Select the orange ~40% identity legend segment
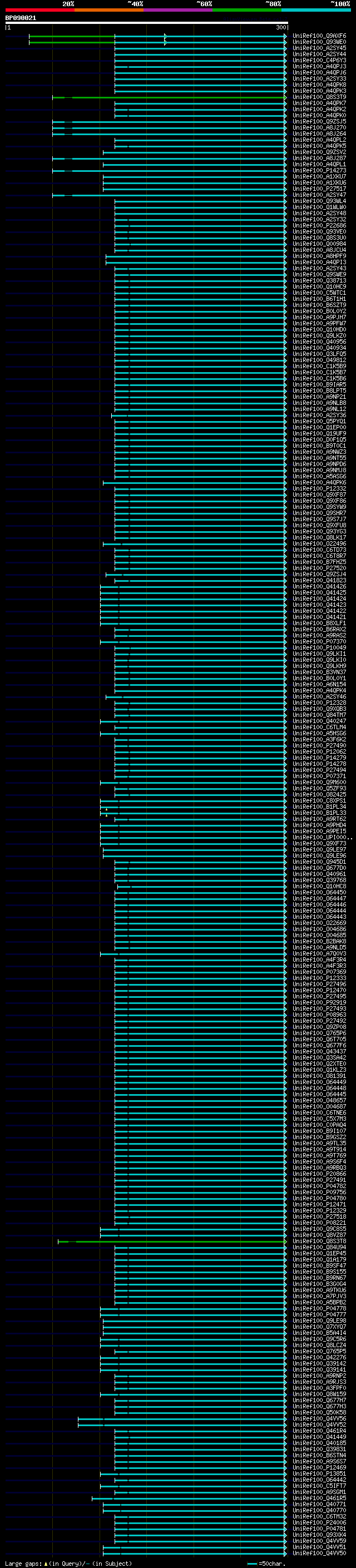This screenshot has height=1568, width=356. click(109, 10)
